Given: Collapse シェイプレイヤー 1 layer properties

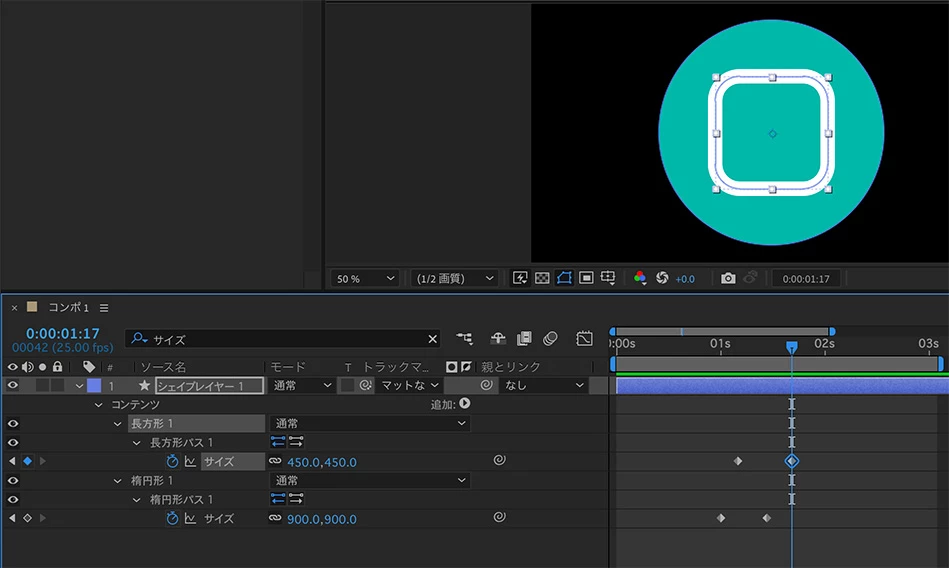Looking at the screenshot, I should pos(79,386).
